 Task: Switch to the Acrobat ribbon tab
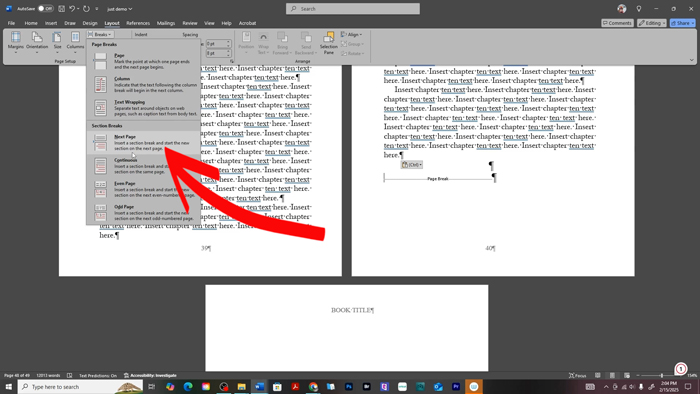click(x=247, y=23)
